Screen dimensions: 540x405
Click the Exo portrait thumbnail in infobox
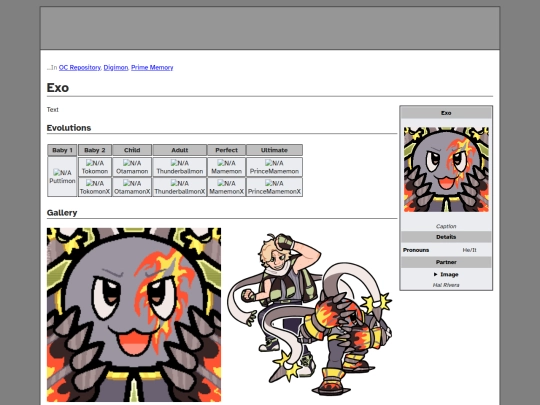[x=446, y=169]
